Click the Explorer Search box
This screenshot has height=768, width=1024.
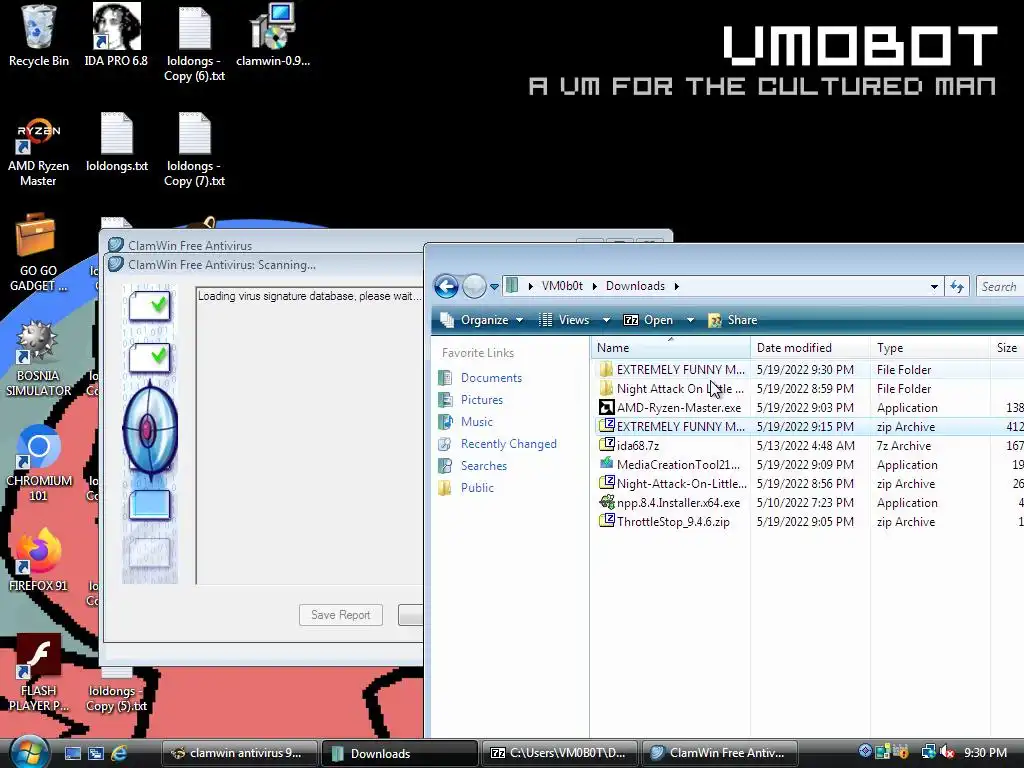pos(1000,286)
